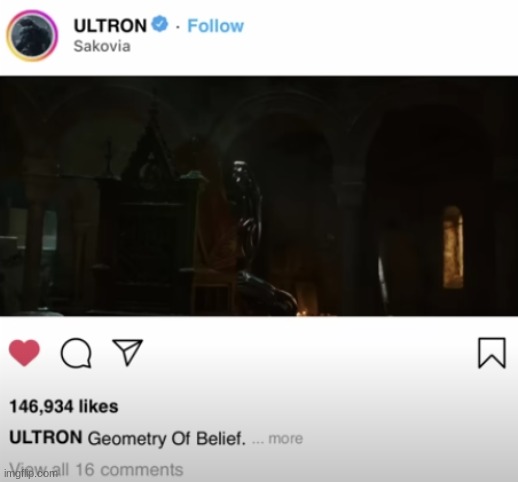
Task: Expand caption with the more link
Action: (286, 439)
